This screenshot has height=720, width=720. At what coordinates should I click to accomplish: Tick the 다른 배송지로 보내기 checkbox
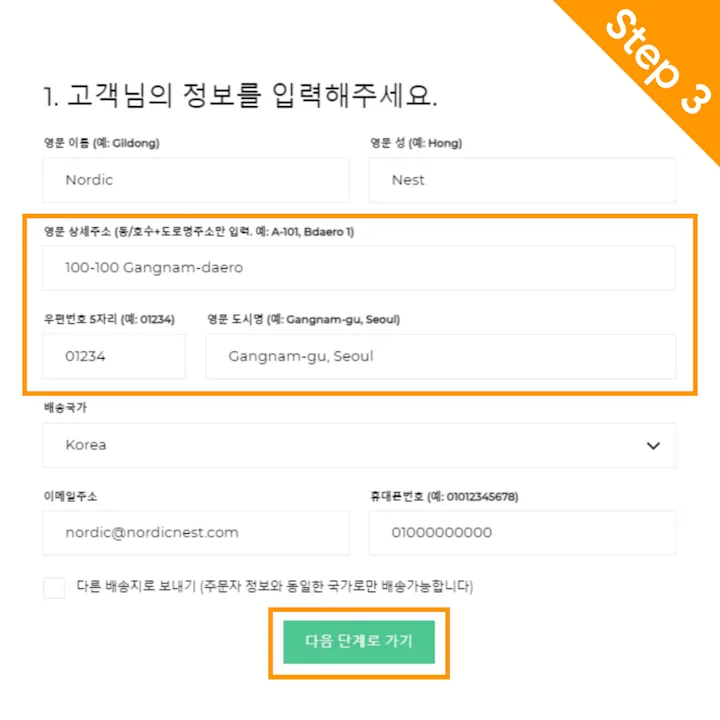coord(54,587)
